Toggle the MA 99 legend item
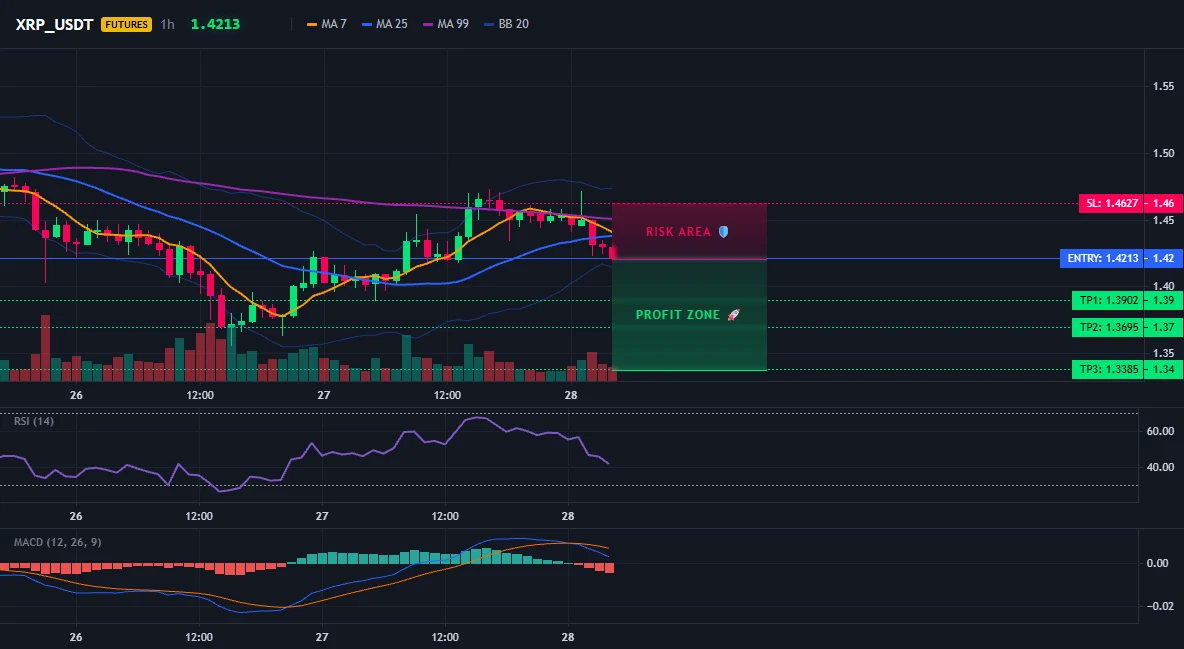This screenshot has width=1184, height=649. (446, 24)
